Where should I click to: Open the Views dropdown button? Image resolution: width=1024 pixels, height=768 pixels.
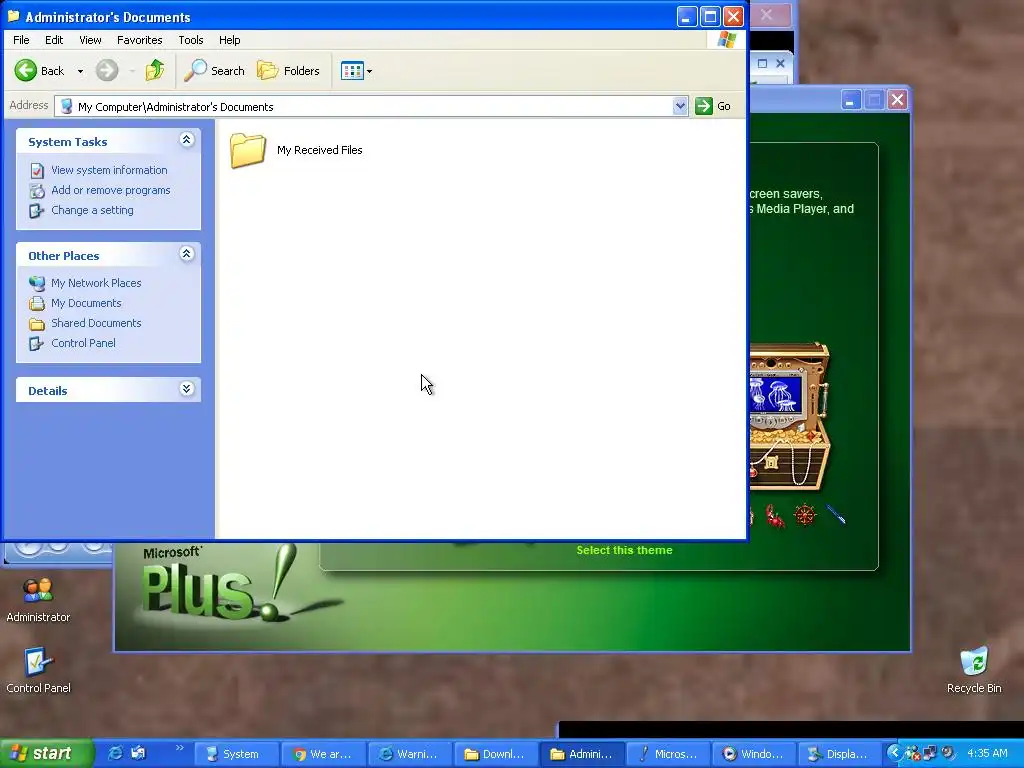coord(356,71)
